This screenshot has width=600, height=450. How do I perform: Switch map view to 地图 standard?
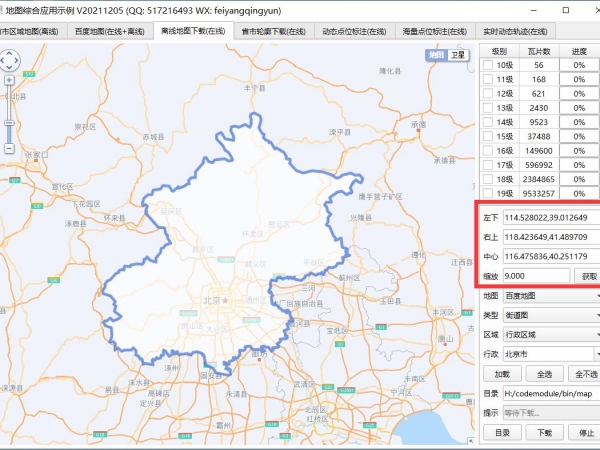pyautogui.click(x=436, y=56)
